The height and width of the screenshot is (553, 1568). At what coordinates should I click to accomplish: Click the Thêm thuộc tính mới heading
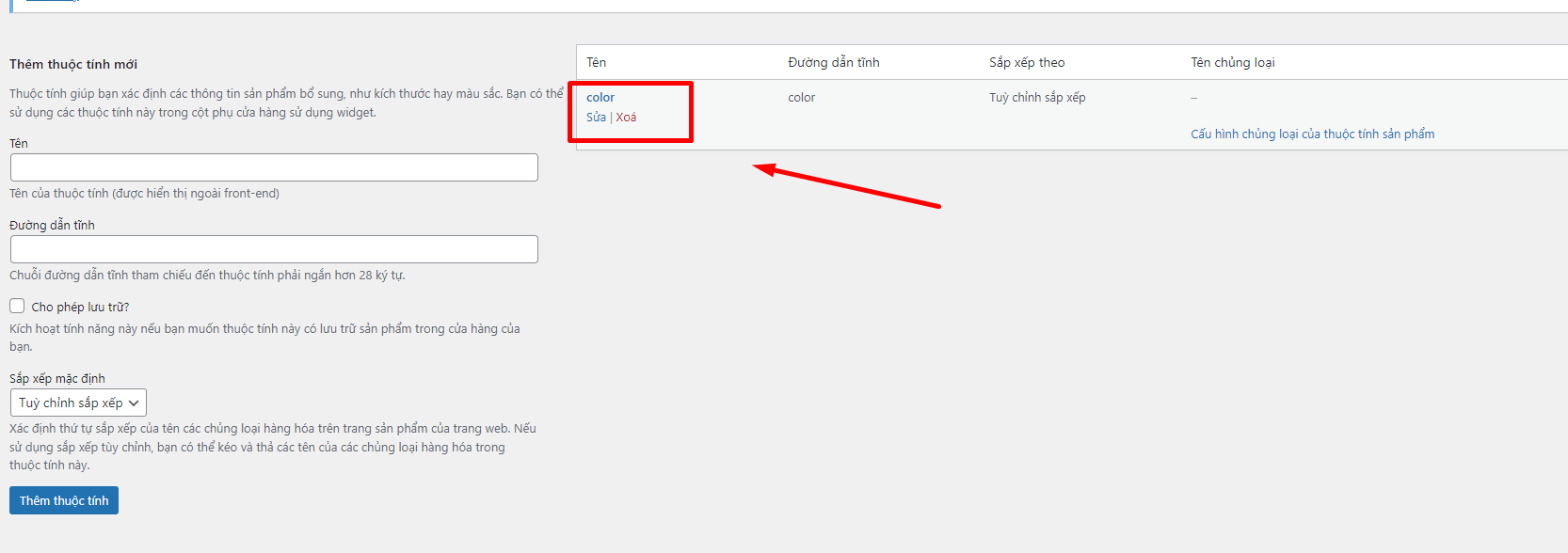tap(73, 65)
